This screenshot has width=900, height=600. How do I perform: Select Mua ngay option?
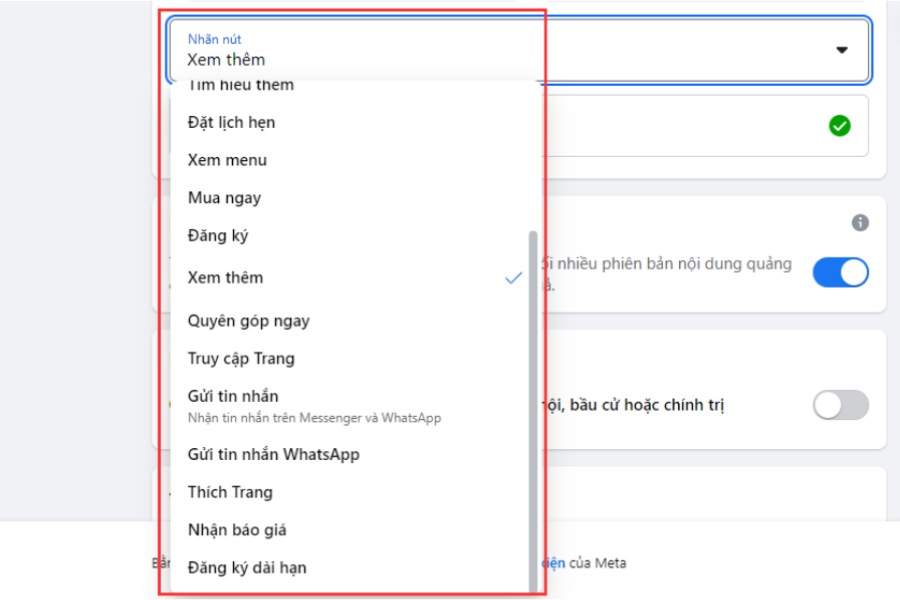[224, 197]
